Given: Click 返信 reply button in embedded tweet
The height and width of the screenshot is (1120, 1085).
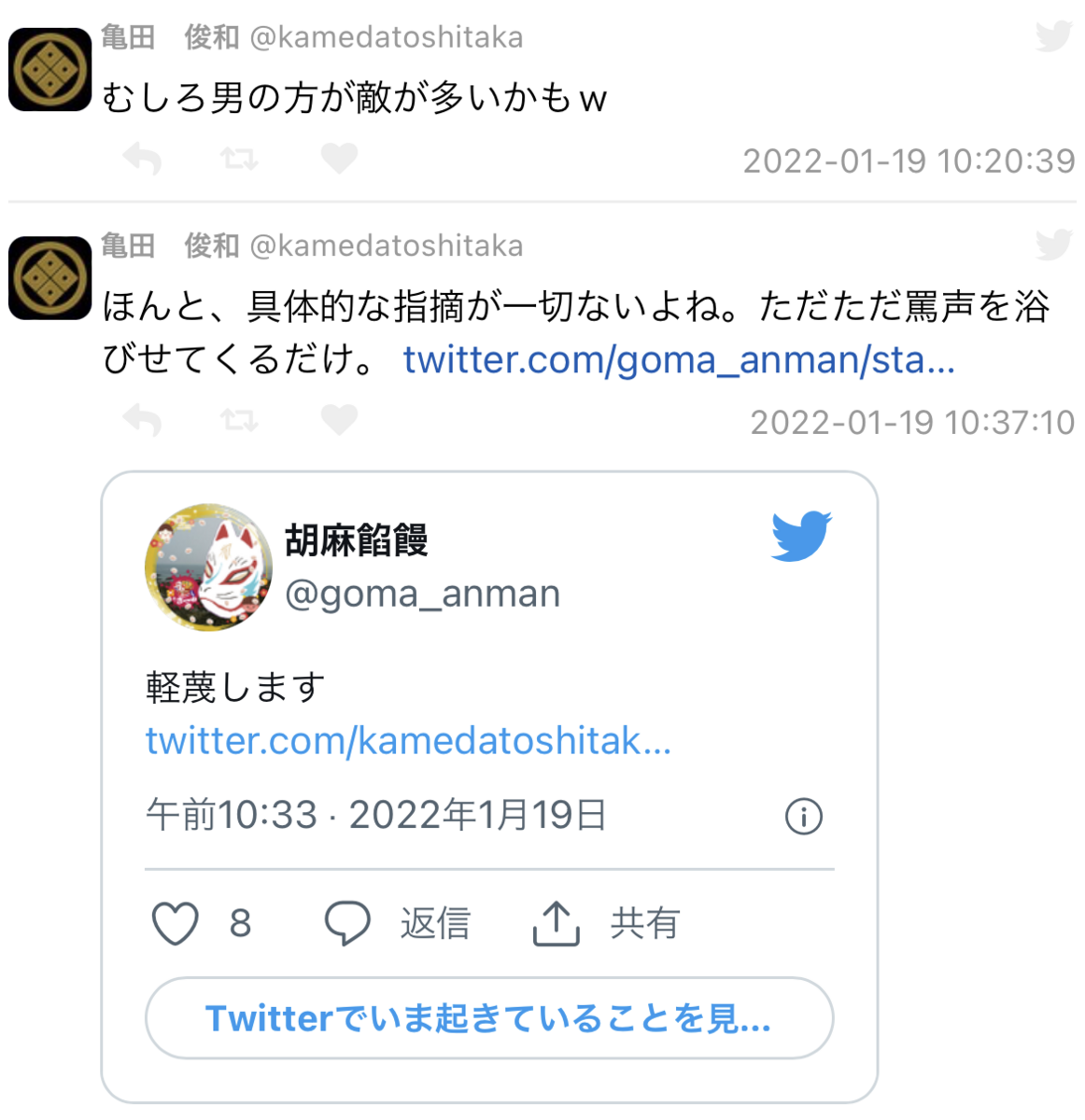Looking at the screenshot, I should [397, 923].
